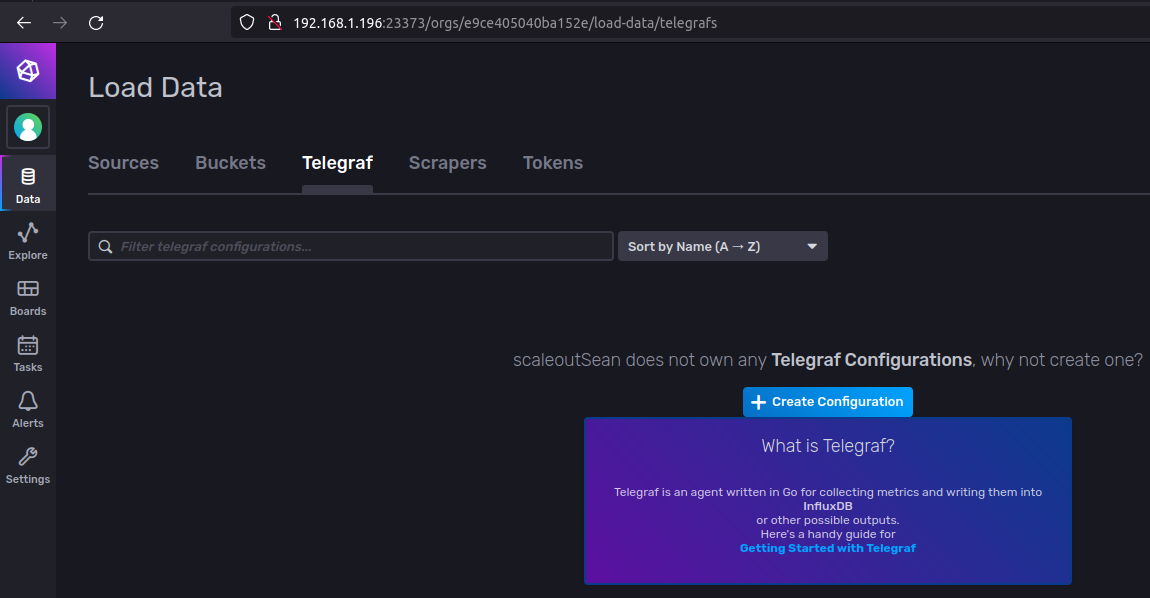Click the InfluxDB bold text

[827, 506]
